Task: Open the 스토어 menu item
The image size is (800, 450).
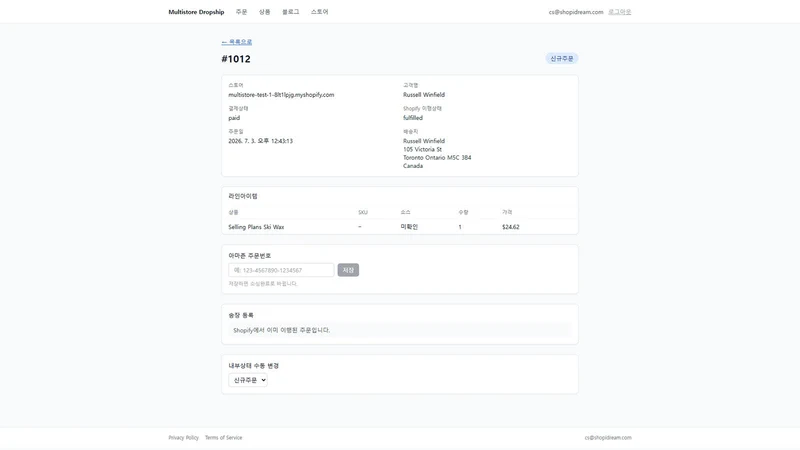Action: 319,12
